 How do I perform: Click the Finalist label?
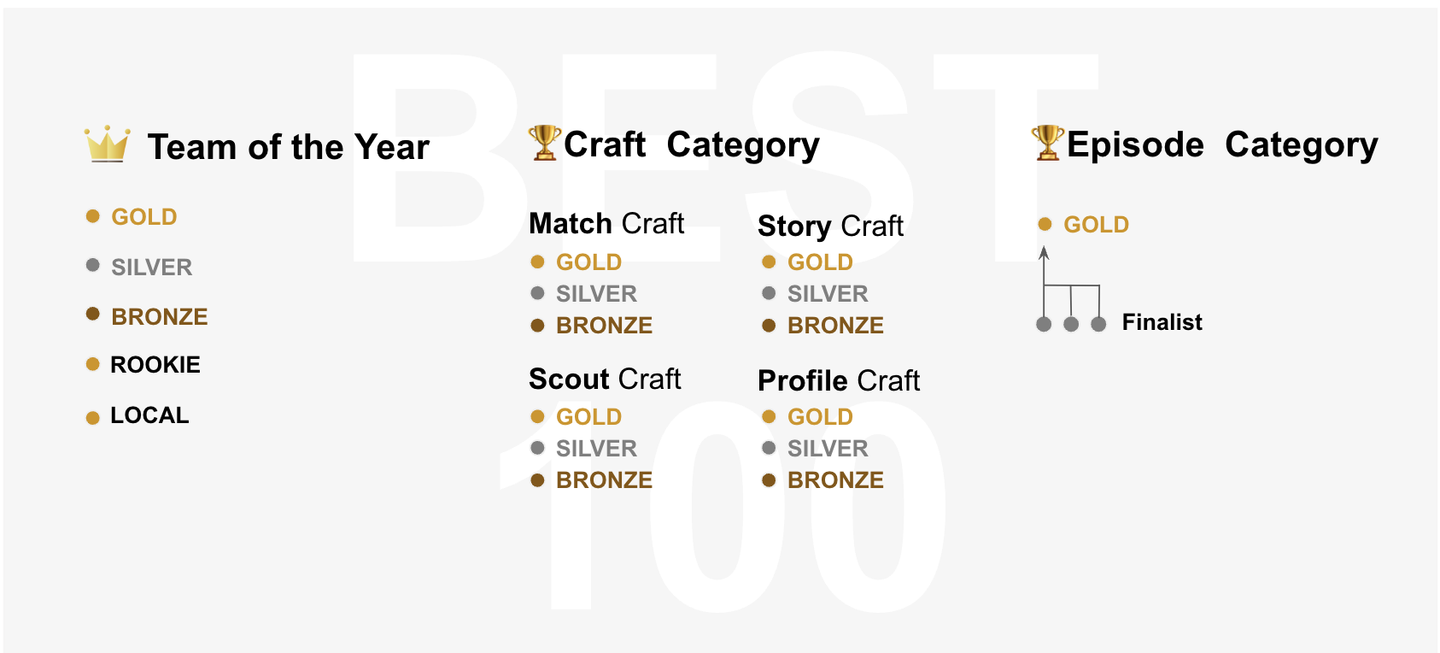(1162, 323)
